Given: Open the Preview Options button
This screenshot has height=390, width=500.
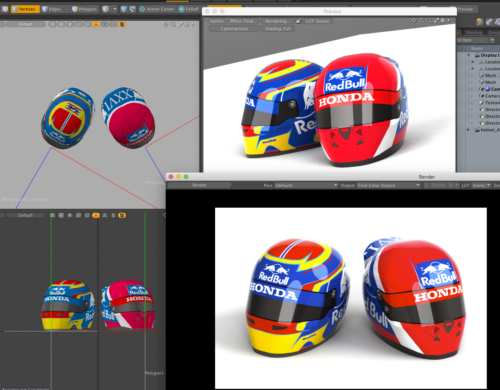Looking at the screenshot, I should pyautogui.click(x=217, y=21).
